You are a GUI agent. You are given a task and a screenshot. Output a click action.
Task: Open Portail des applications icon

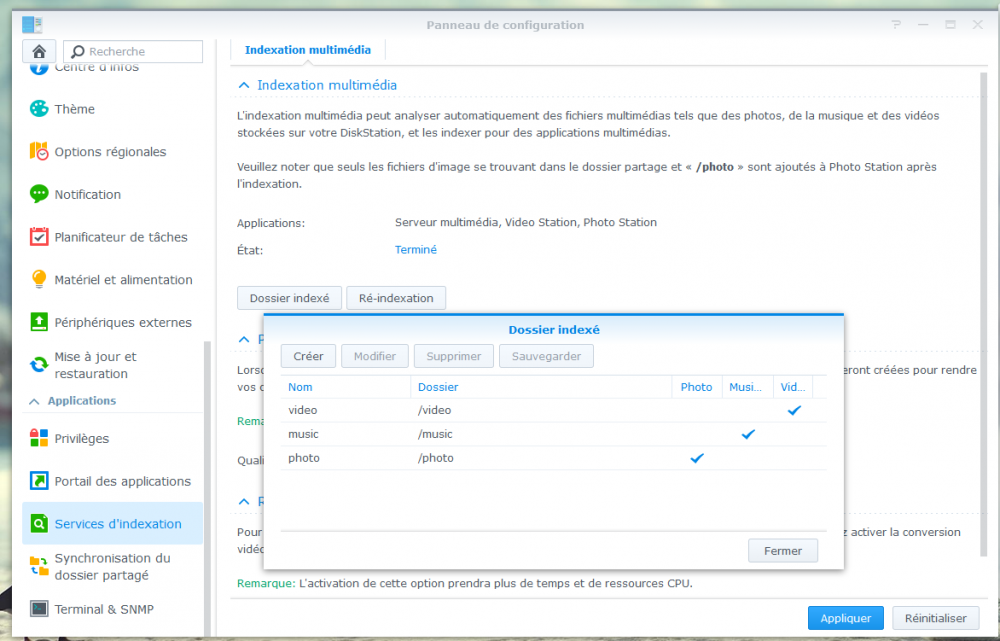coord(39,481)
